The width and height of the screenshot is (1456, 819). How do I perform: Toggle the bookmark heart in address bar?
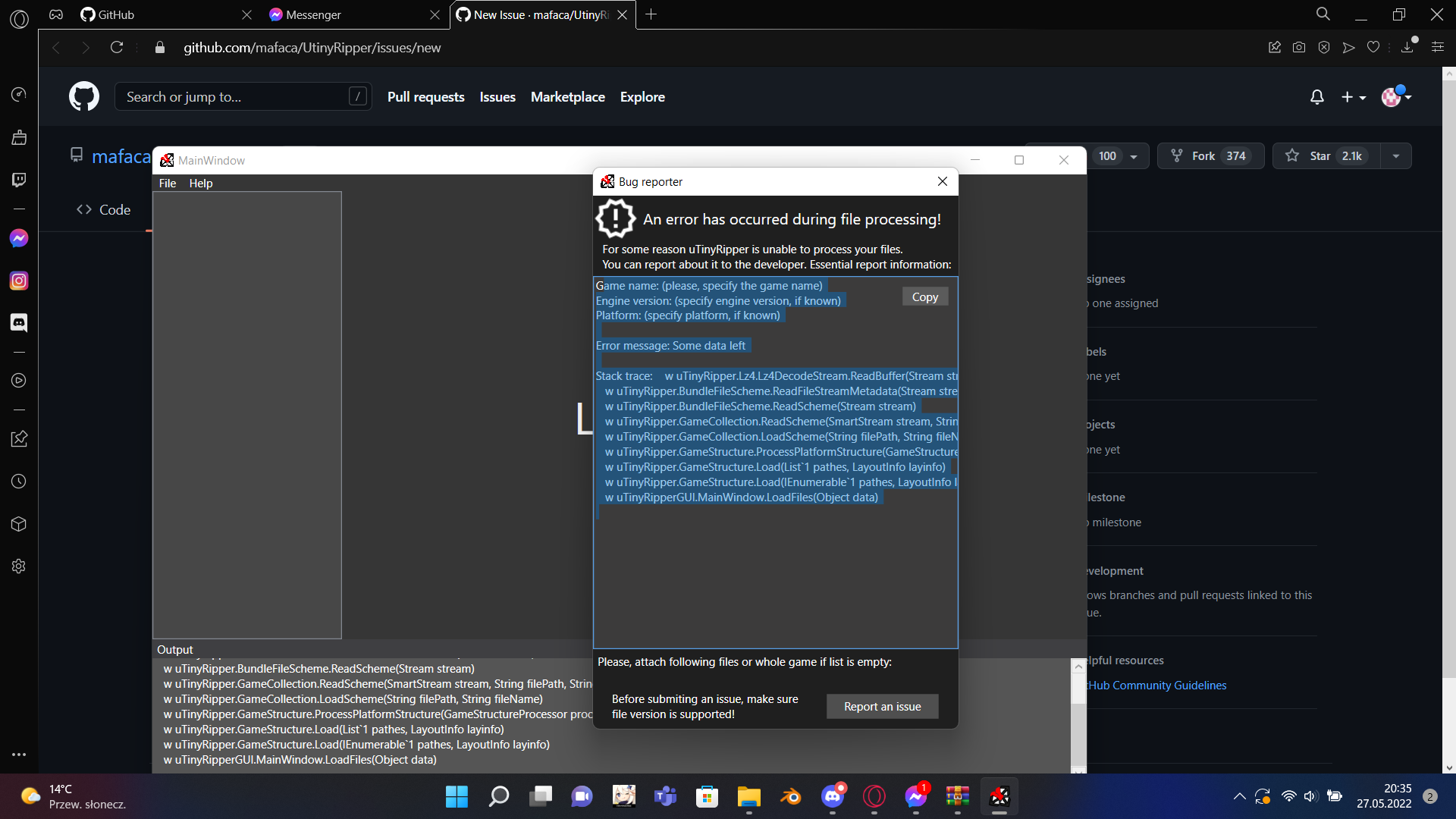point(1373,47)
